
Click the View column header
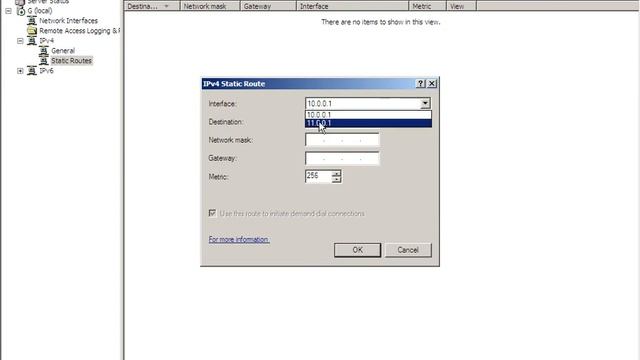[x=461, y=6]
